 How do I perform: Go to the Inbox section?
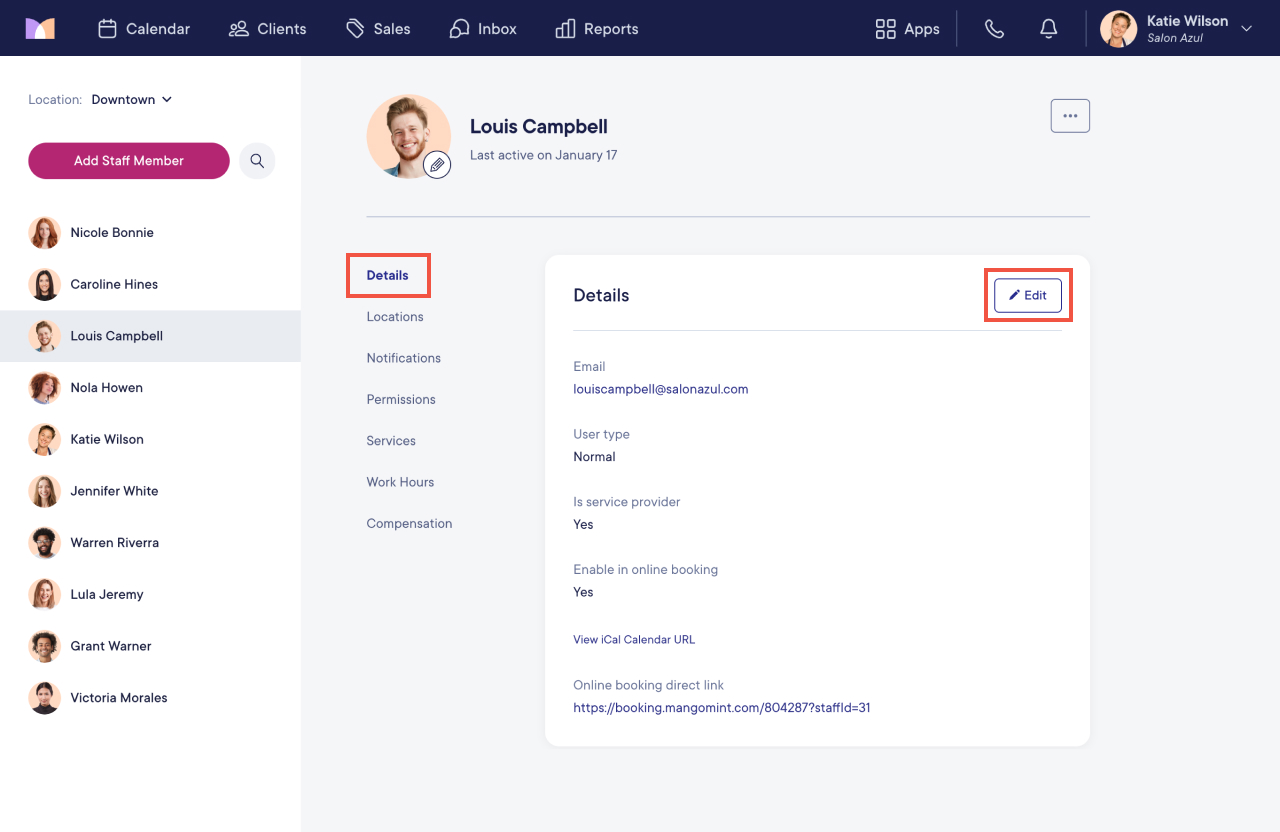tap(483, 29)
